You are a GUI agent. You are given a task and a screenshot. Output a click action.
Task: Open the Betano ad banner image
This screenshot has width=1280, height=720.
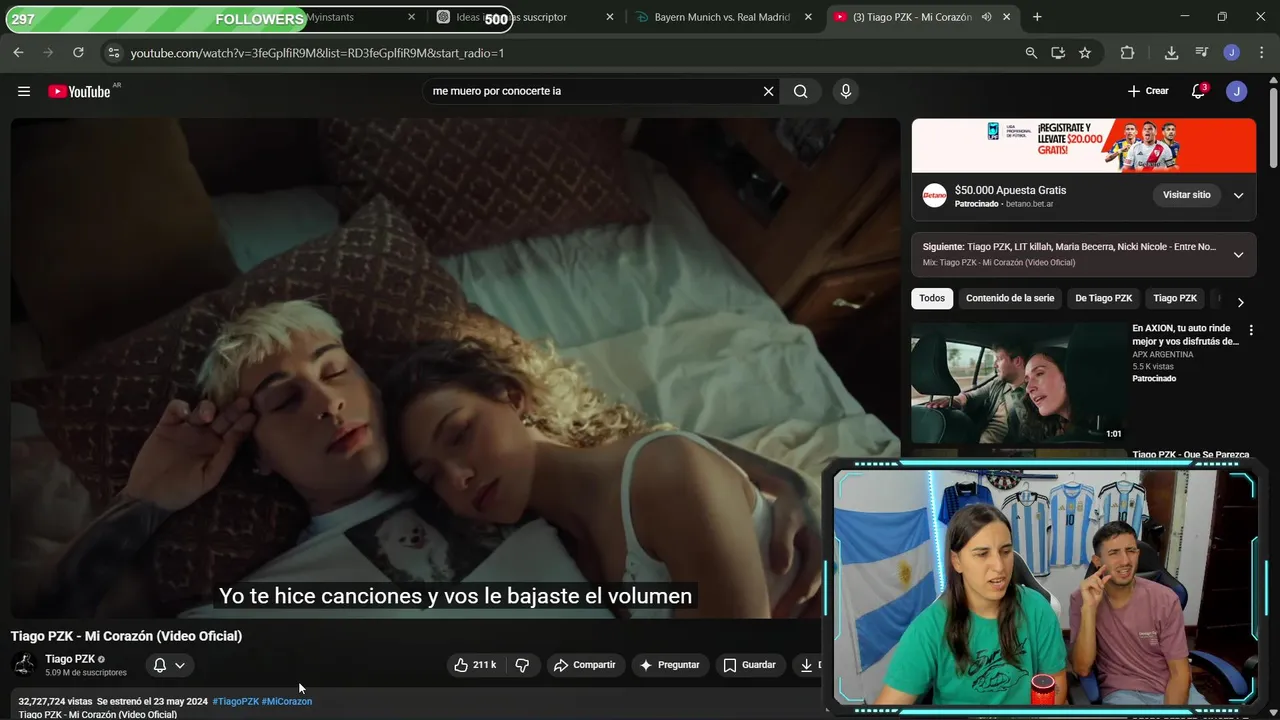click(x=1083, y=146)
